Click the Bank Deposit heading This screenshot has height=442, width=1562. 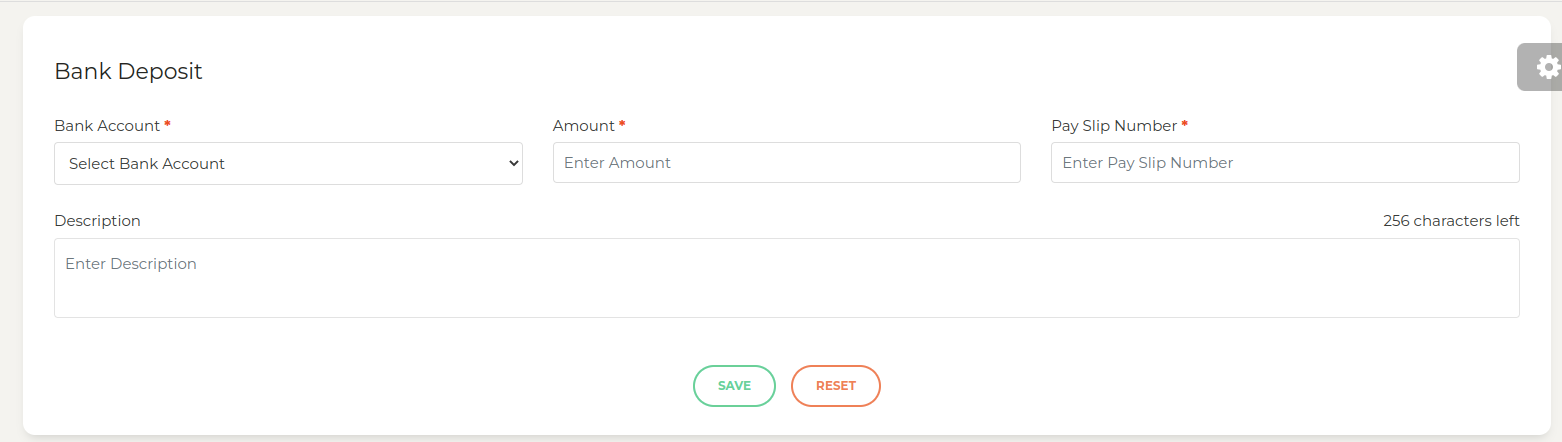point(128,71)
